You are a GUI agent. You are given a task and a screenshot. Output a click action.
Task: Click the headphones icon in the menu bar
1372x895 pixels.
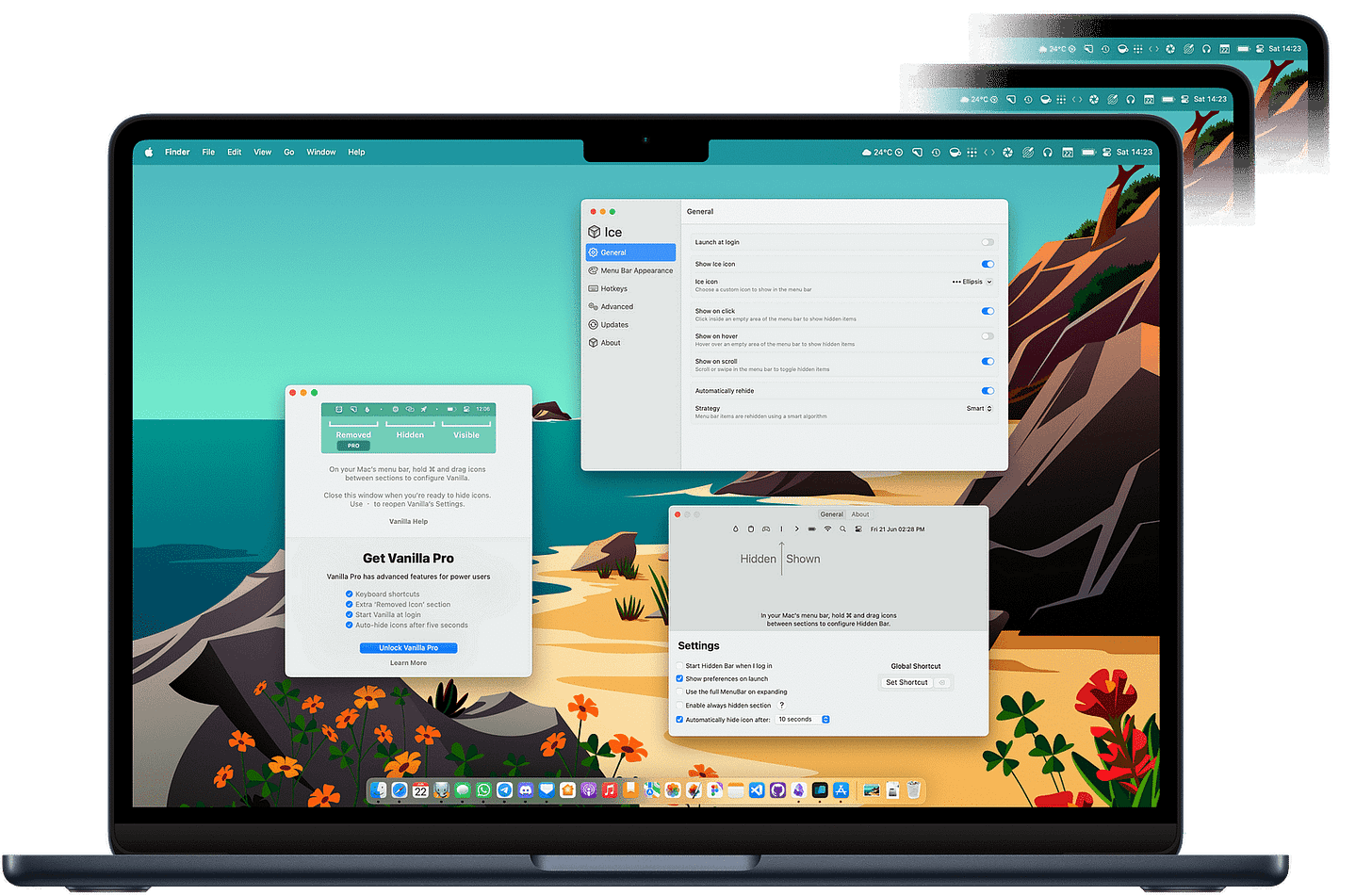[1048, 152]
